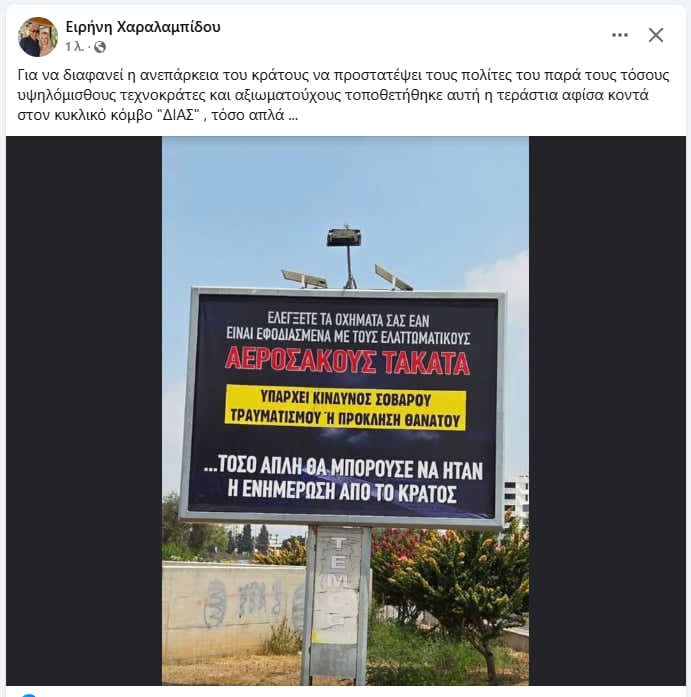The width and height of the screenshot is (691, 697).
Task: Open the three-dots post options menu
Action: [x=620, y=35]
